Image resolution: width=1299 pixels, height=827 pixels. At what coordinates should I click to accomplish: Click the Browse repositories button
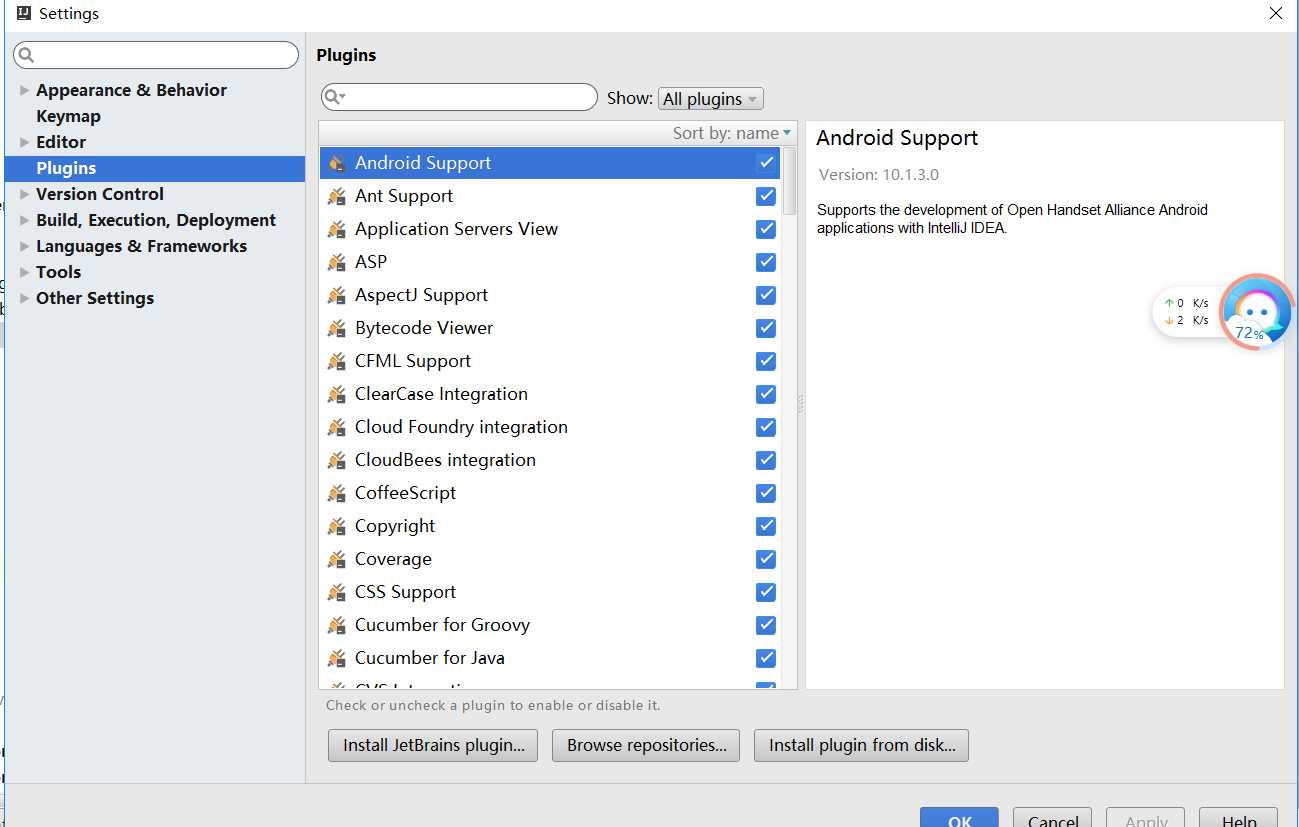646,745
